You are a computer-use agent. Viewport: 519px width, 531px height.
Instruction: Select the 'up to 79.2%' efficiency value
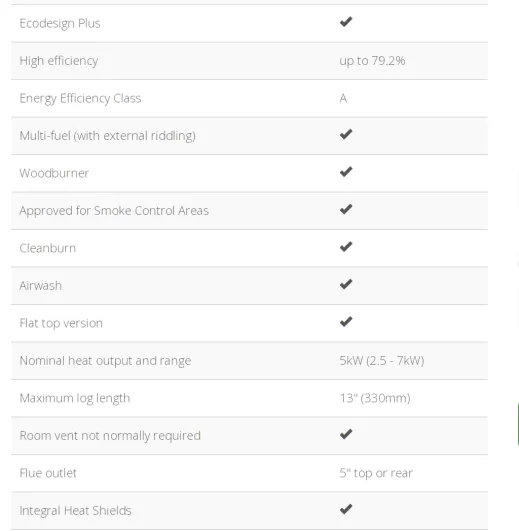(372, 61)
